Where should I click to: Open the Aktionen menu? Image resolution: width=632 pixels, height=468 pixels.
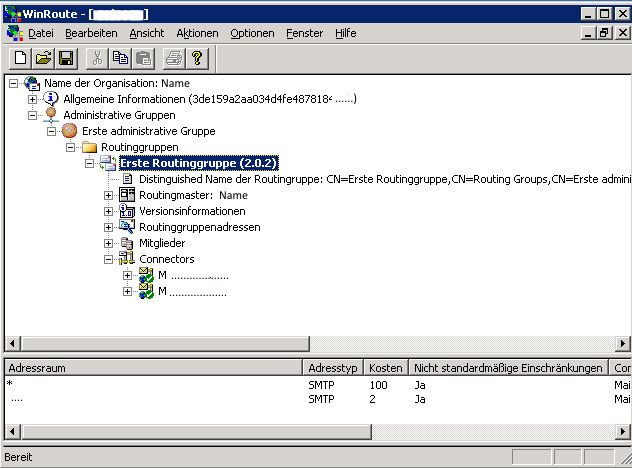[x=197, y=33]
